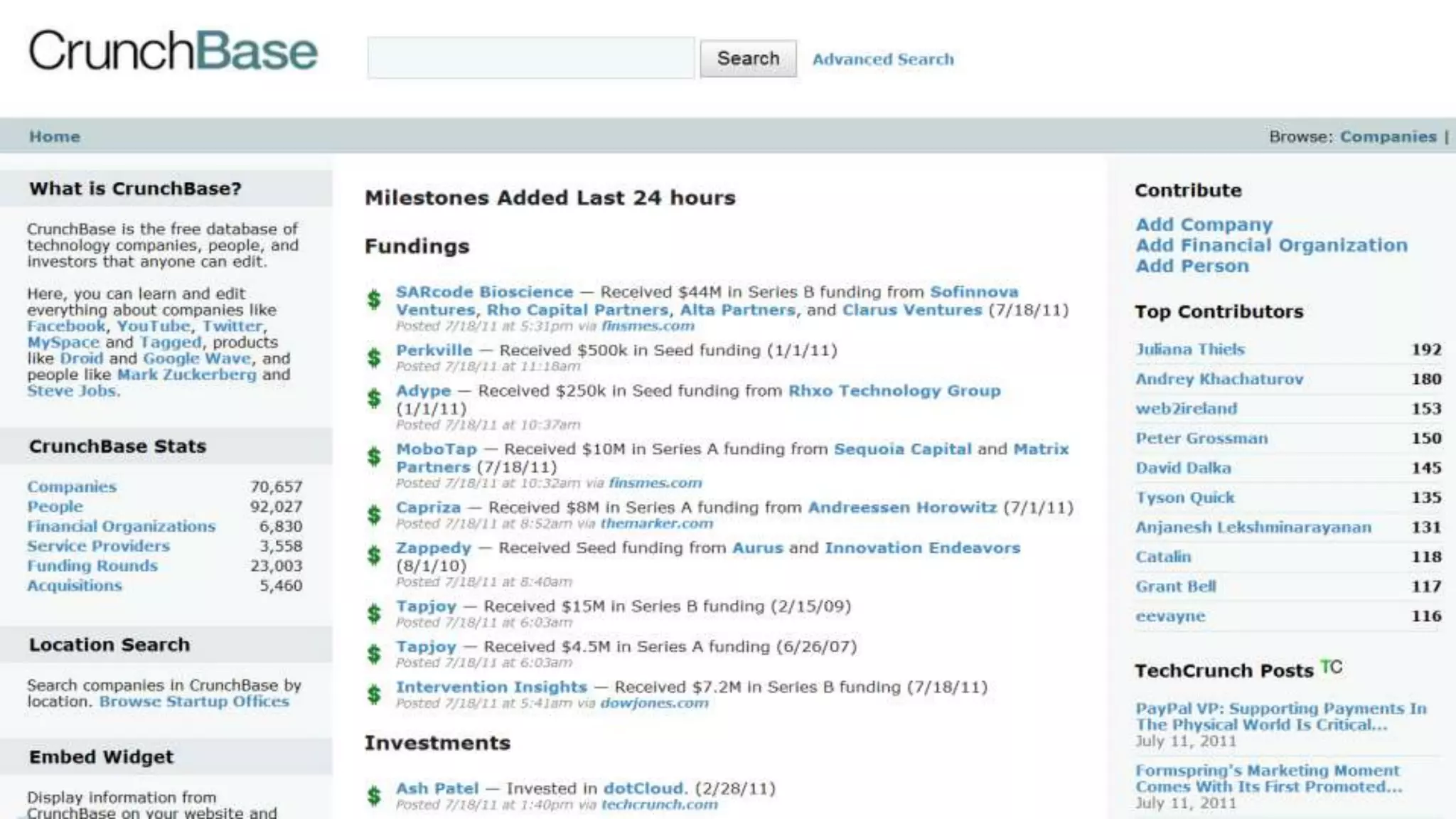
Task: Click dollar icon beside Intervention Insights
Action: [374, 695]
